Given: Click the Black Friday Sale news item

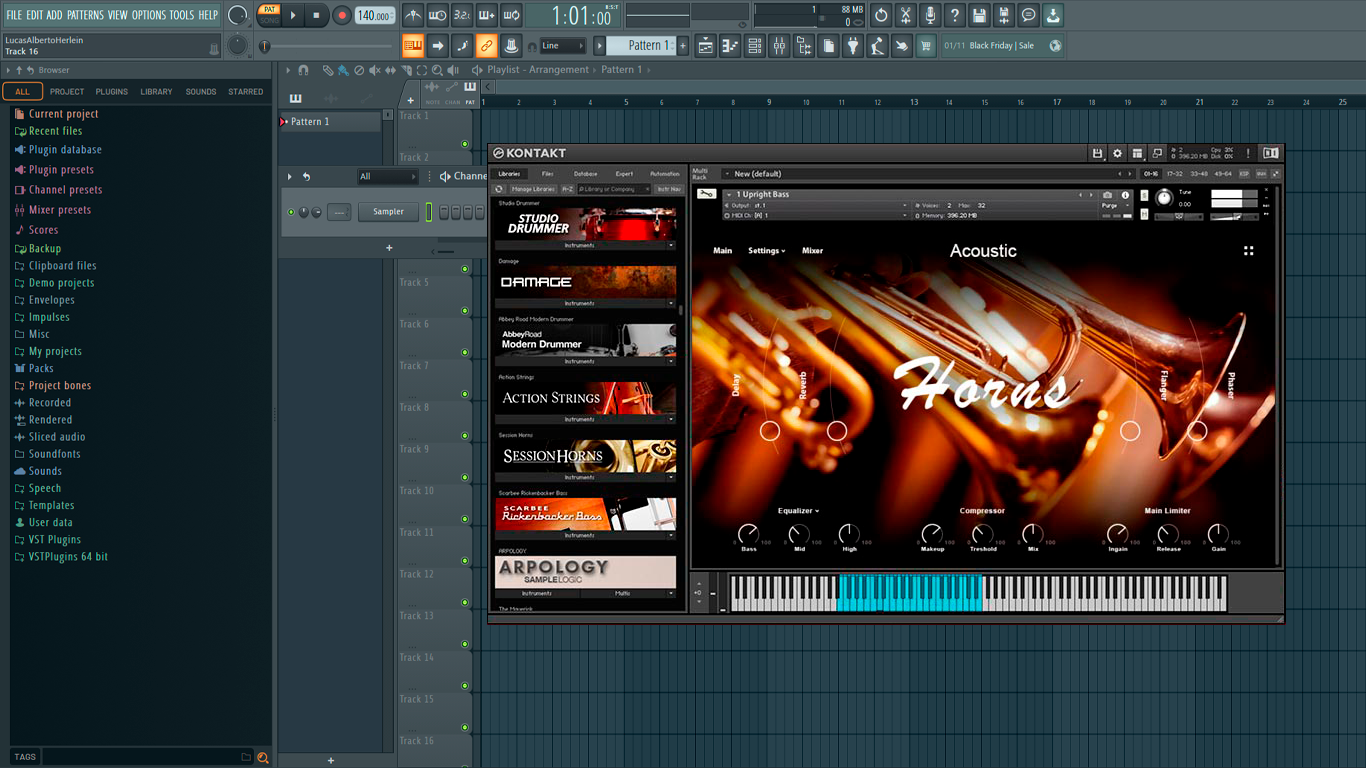Looking at the screenshot, I should tap(1002, 45).
